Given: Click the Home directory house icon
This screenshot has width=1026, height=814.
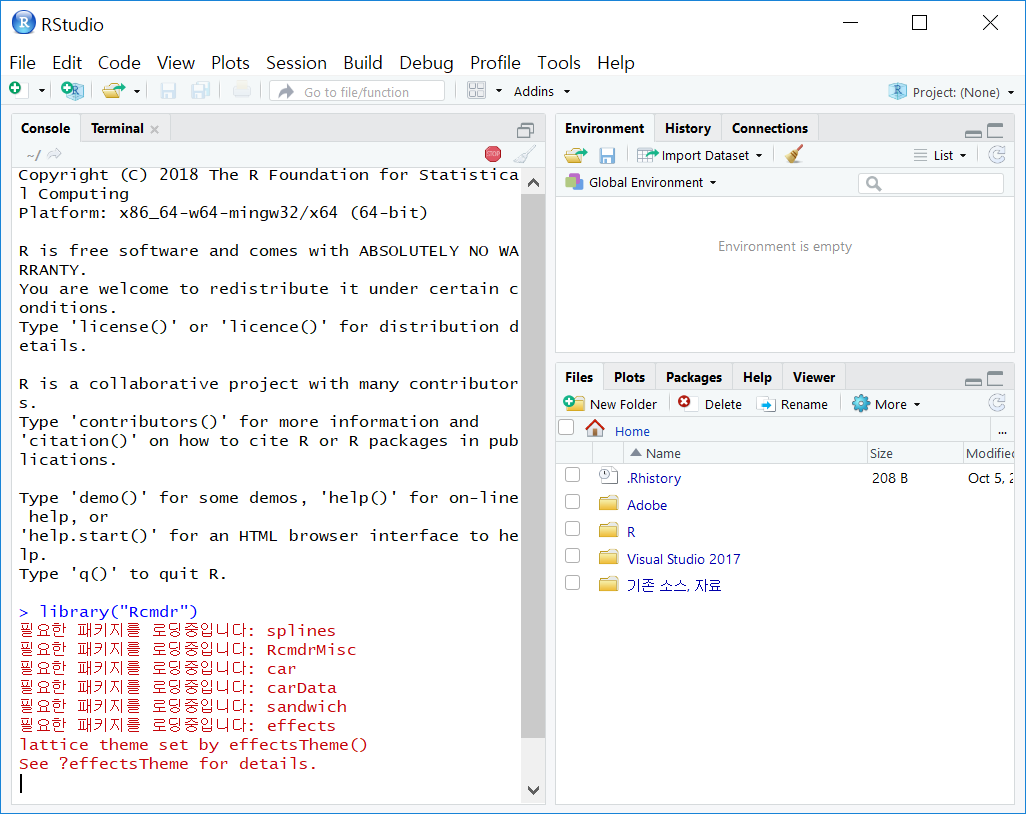Looking at the screenshot, I should pyautogui.click(x=595, y=429).
